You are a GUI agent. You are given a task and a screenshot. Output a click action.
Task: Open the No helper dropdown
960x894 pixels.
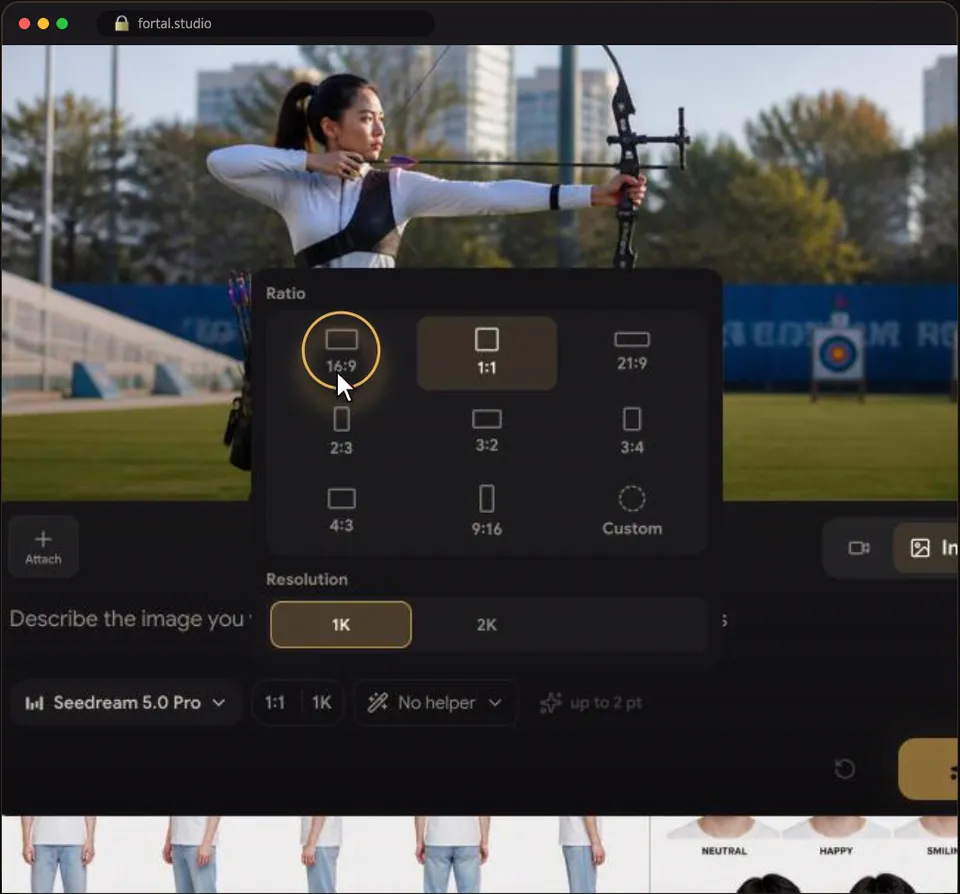436,702
